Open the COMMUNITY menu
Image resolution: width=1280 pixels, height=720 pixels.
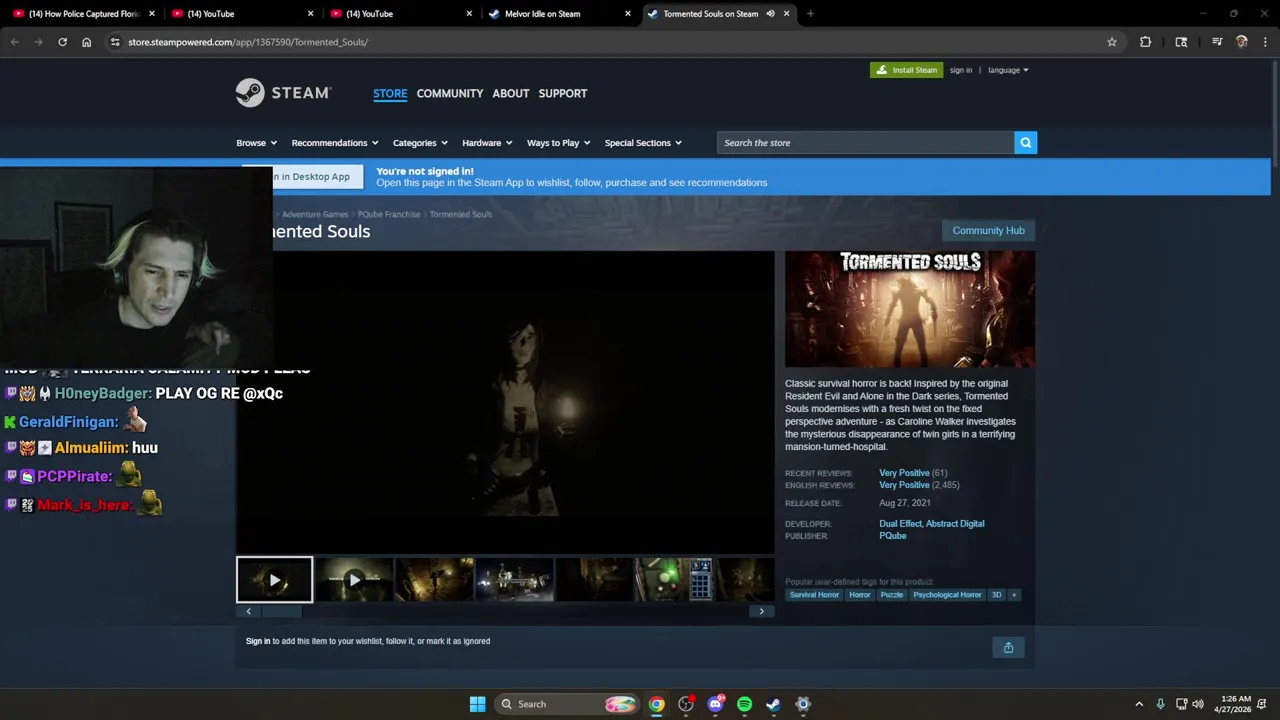(x=450, y=93)
